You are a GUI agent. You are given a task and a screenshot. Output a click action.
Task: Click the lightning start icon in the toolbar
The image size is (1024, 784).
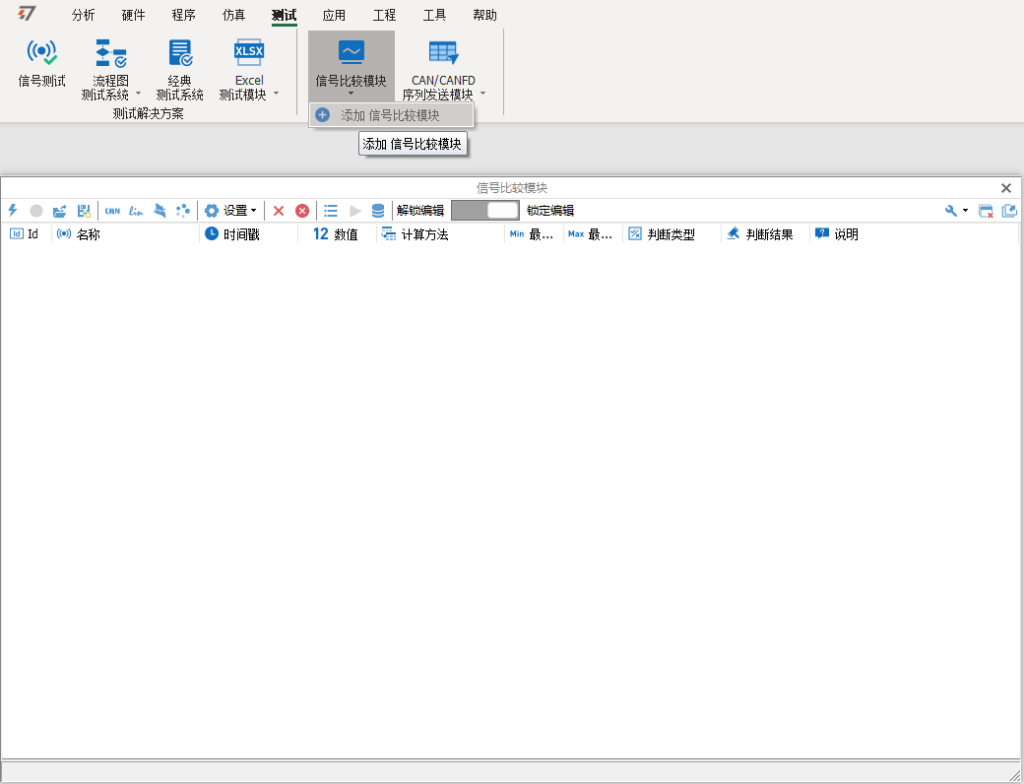point(12,210)
